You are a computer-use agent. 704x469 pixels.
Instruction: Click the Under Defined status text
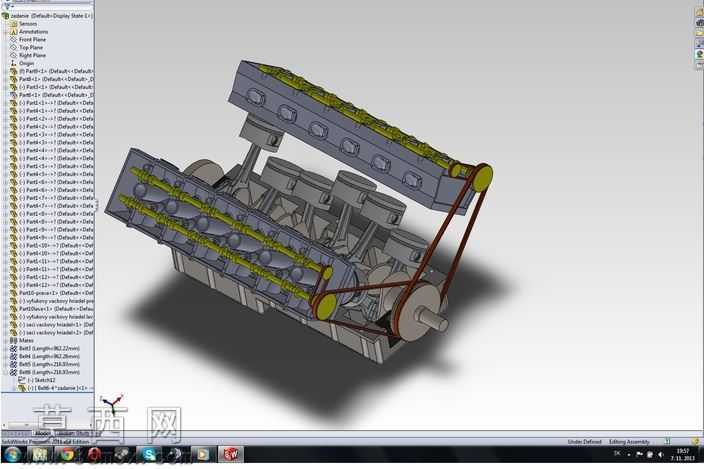point(584,442)
